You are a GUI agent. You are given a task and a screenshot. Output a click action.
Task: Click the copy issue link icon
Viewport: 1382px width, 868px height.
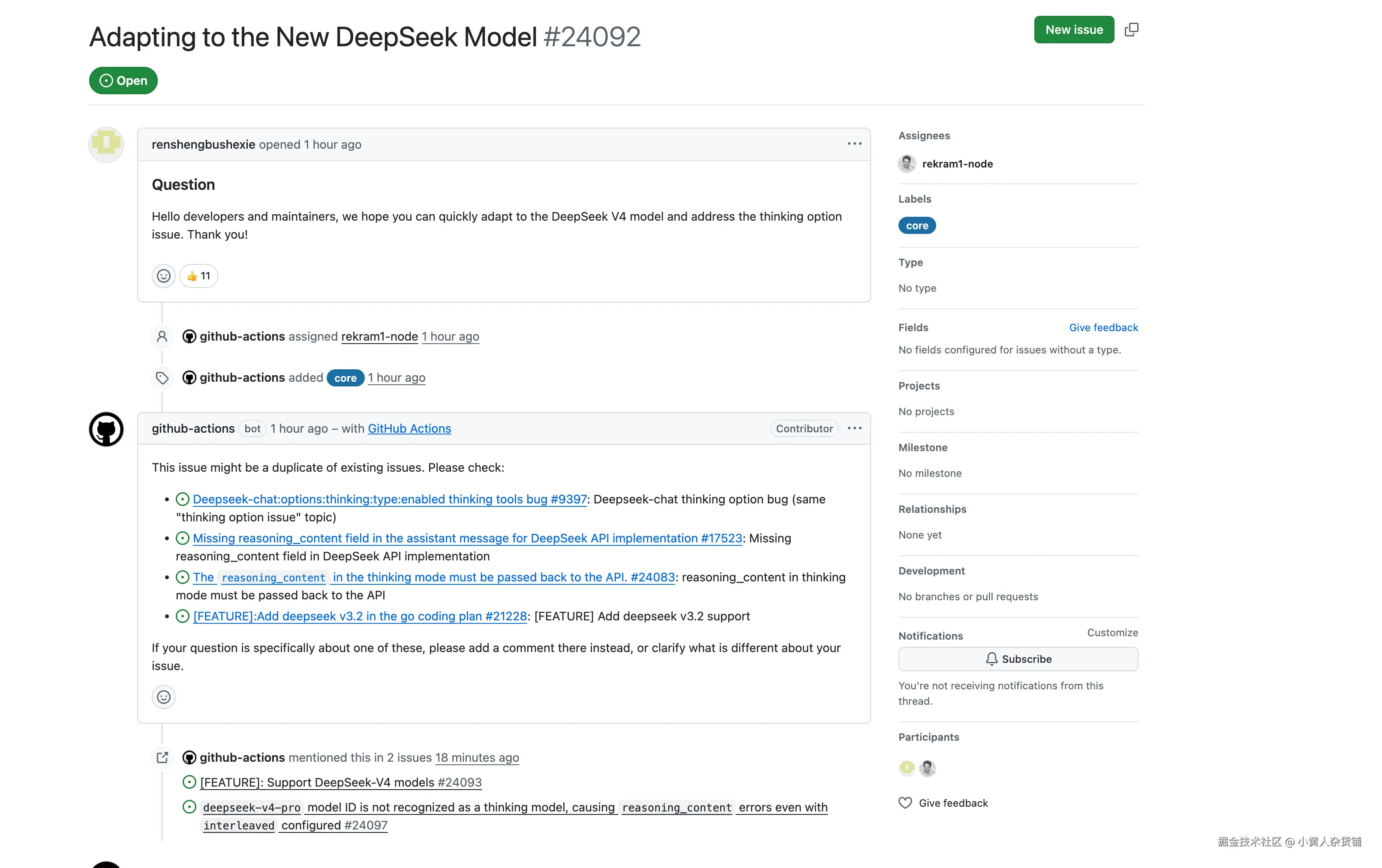pos(1131,29)
